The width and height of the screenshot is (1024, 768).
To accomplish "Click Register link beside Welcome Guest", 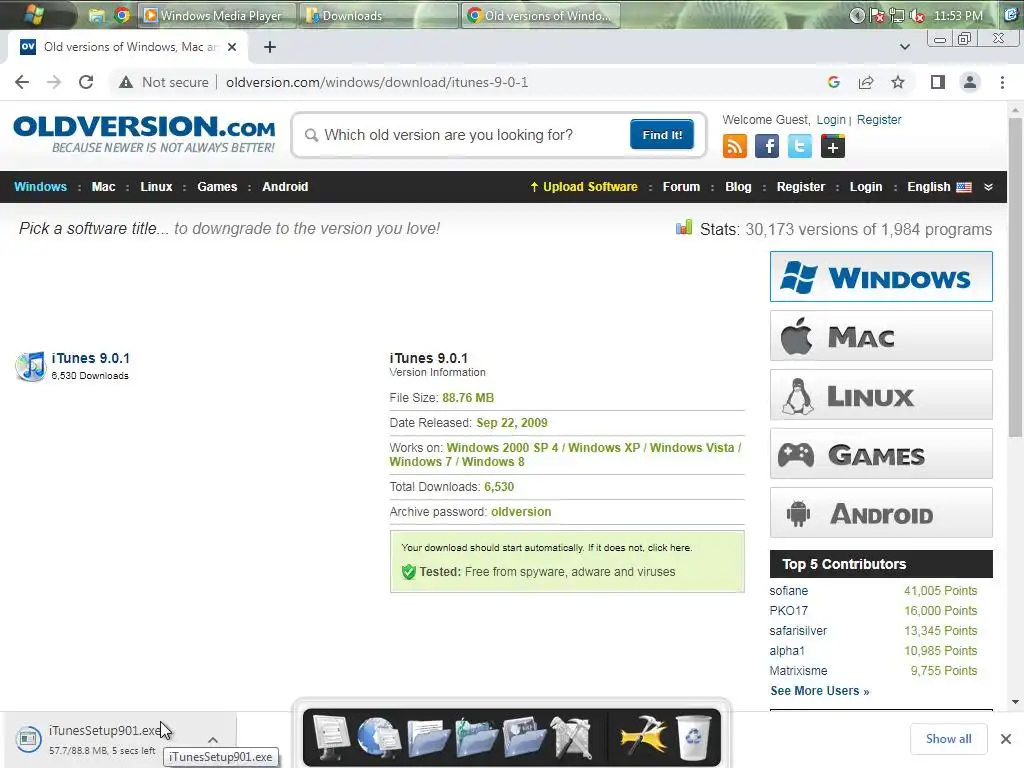I will pos(878,120).
